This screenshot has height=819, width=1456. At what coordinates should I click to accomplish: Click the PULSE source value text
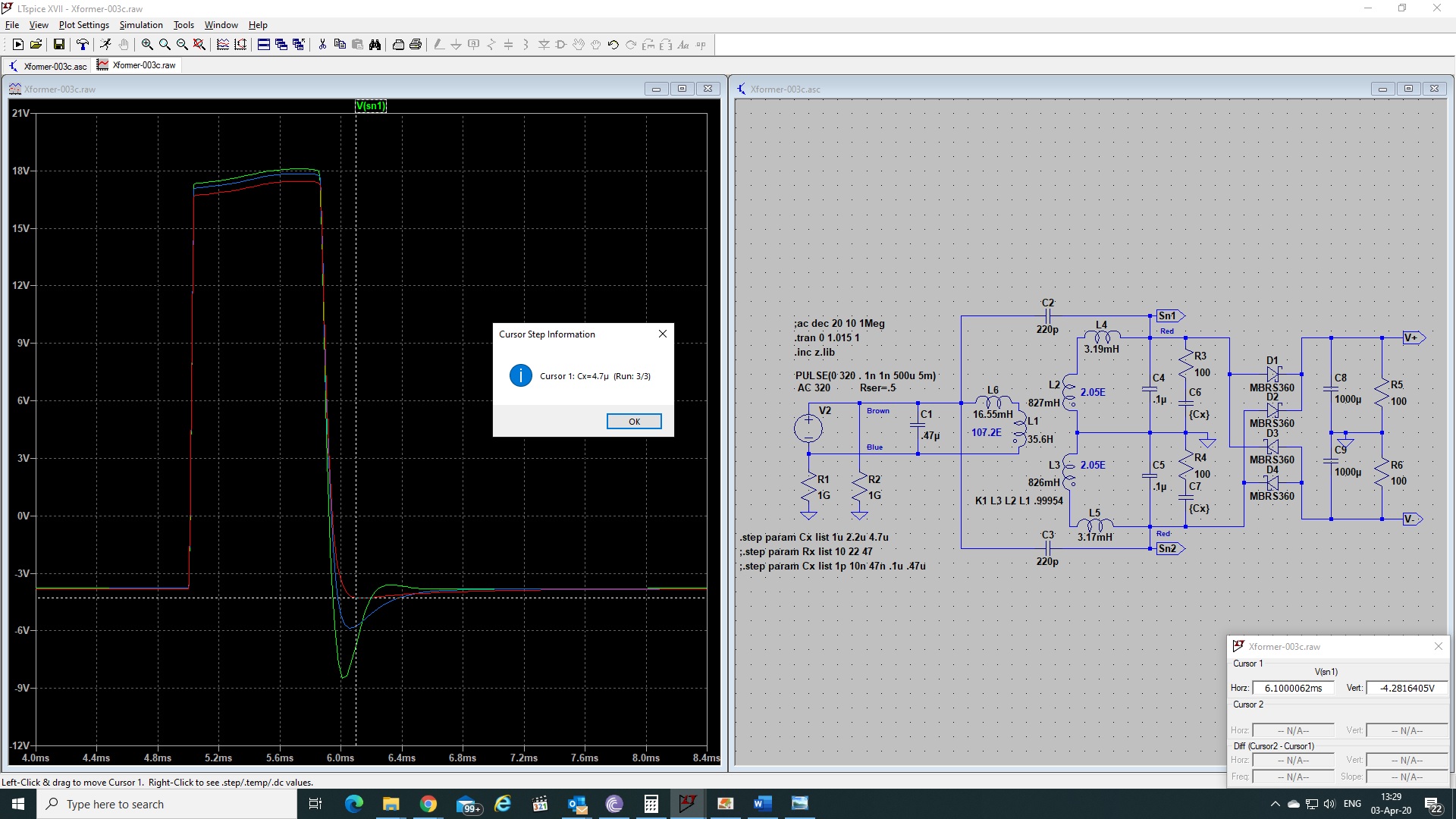point(865,375)
